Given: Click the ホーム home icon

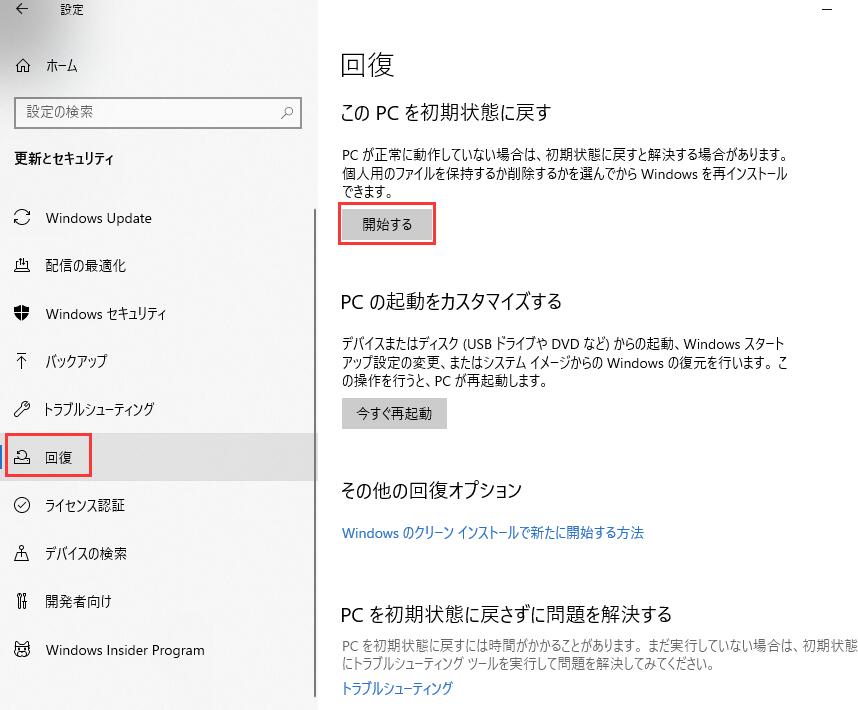Looking at the screenshot, I should [x=22, y=66].
